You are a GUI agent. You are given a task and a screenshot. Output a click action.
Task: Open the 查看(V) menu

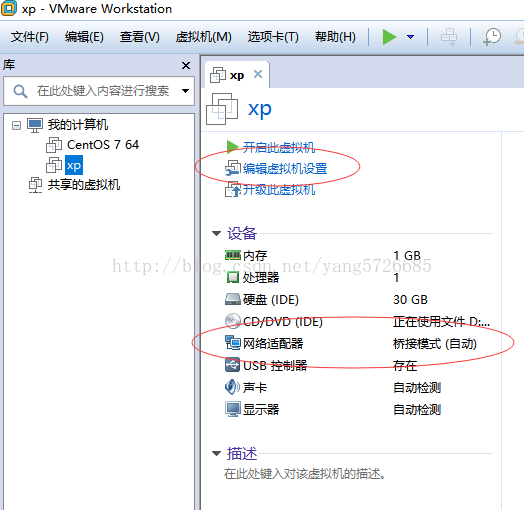tap(140, 37)
